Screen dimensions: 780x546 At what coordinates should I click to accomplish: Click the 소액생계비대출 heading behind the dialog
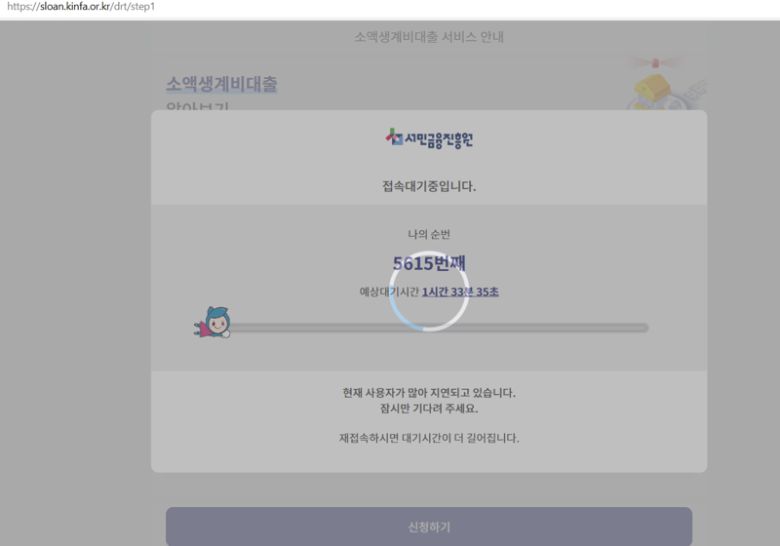coord(221,84)
